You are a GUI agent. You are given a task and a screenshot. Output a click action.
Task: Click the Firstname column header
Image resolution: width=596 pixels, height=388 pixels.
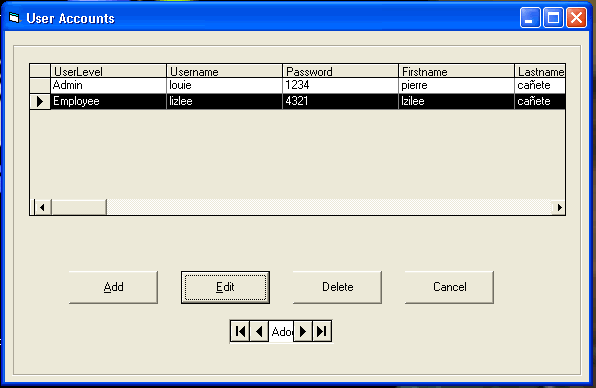point(457,71)
